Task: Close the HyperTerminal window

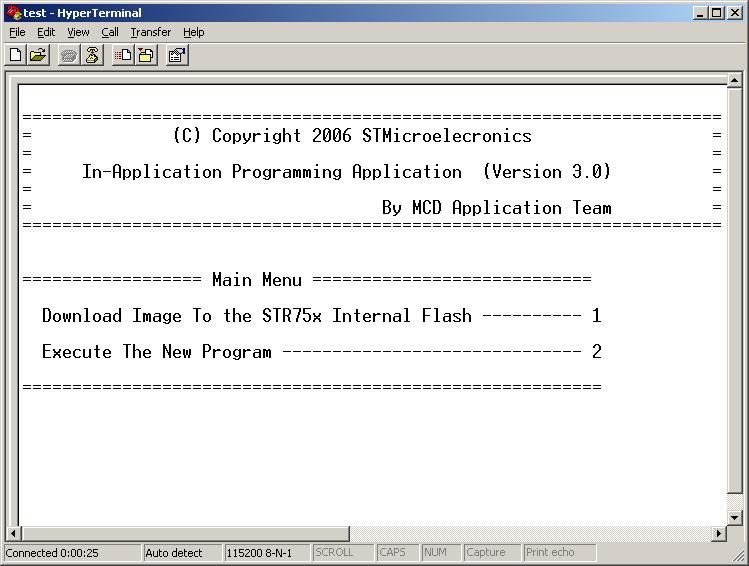Action: [735, 12]
